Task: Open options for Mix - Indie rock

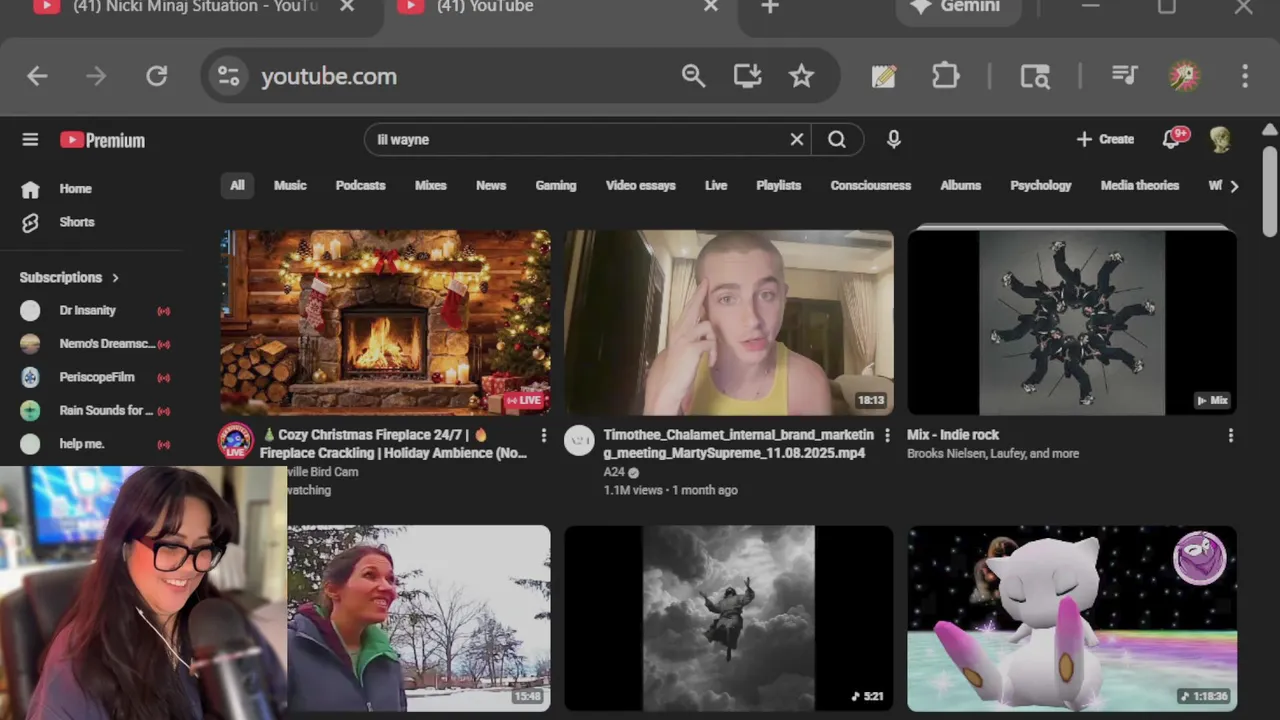Action: 1230,436
